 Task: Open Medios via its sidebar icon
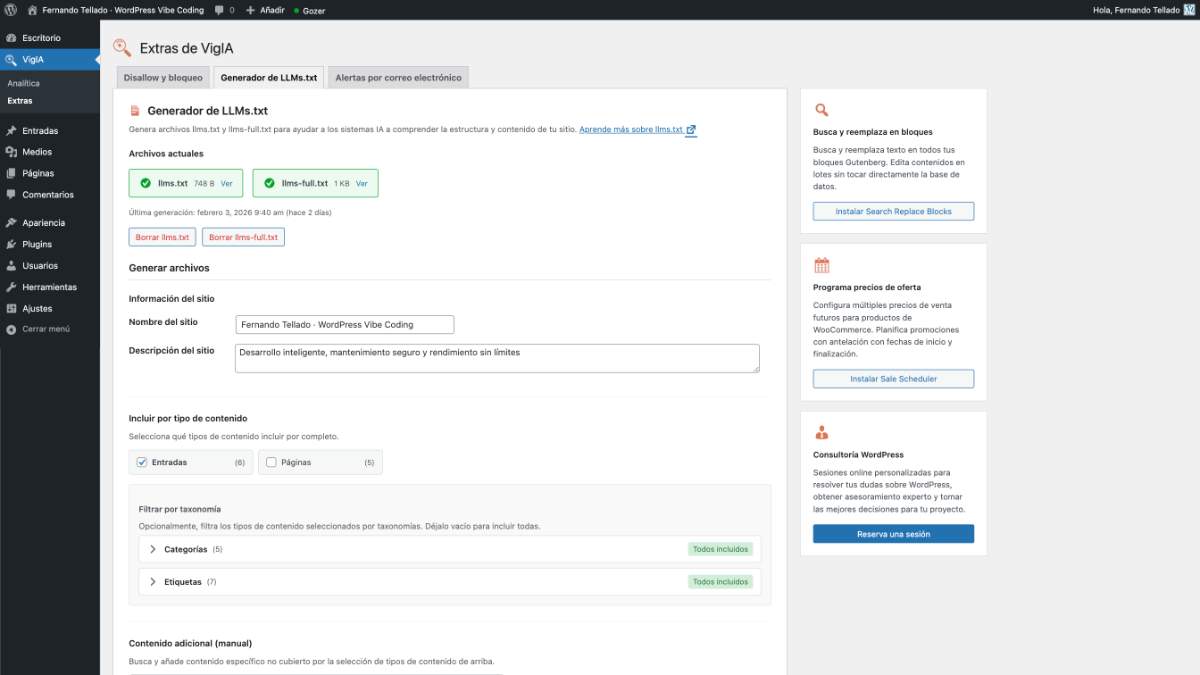11,152
